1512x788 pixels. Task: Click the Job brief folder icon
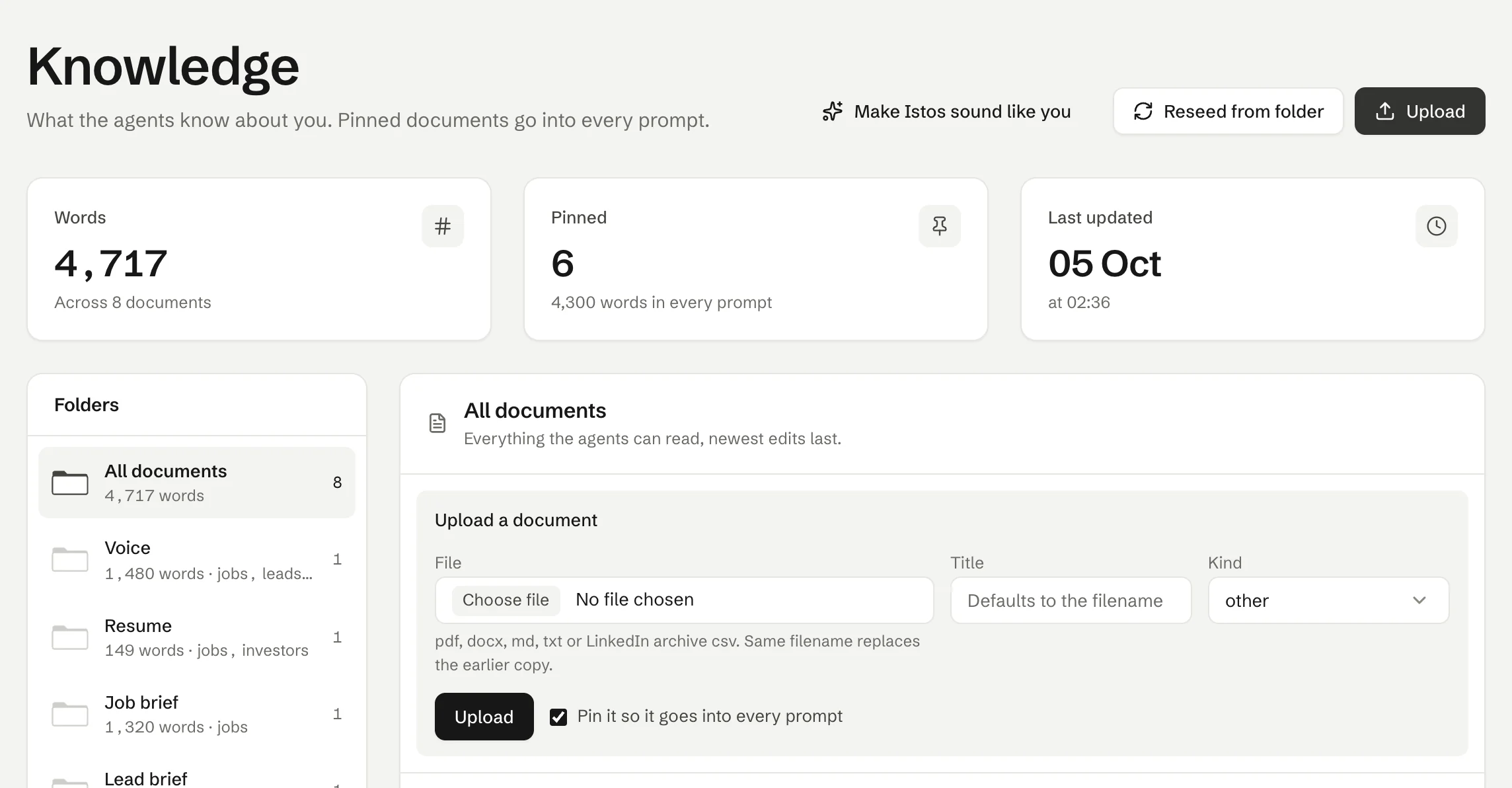click(70, 714)
